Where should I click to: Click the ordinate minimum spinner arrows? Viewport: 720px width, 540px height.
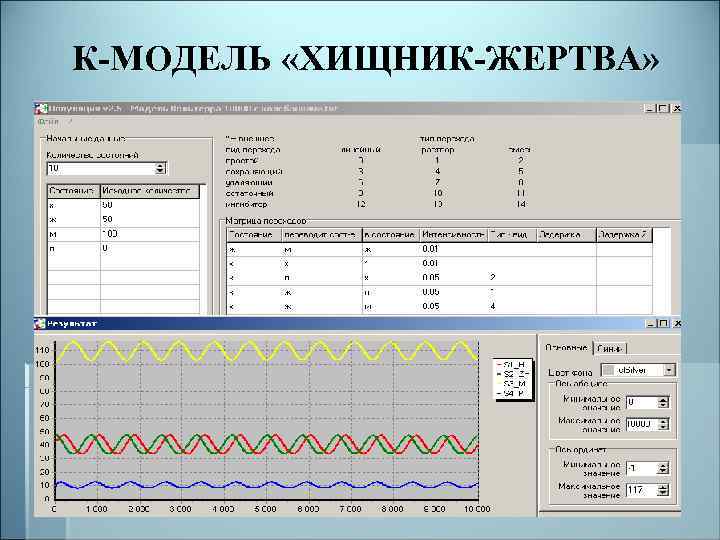[x=663, y=468]
